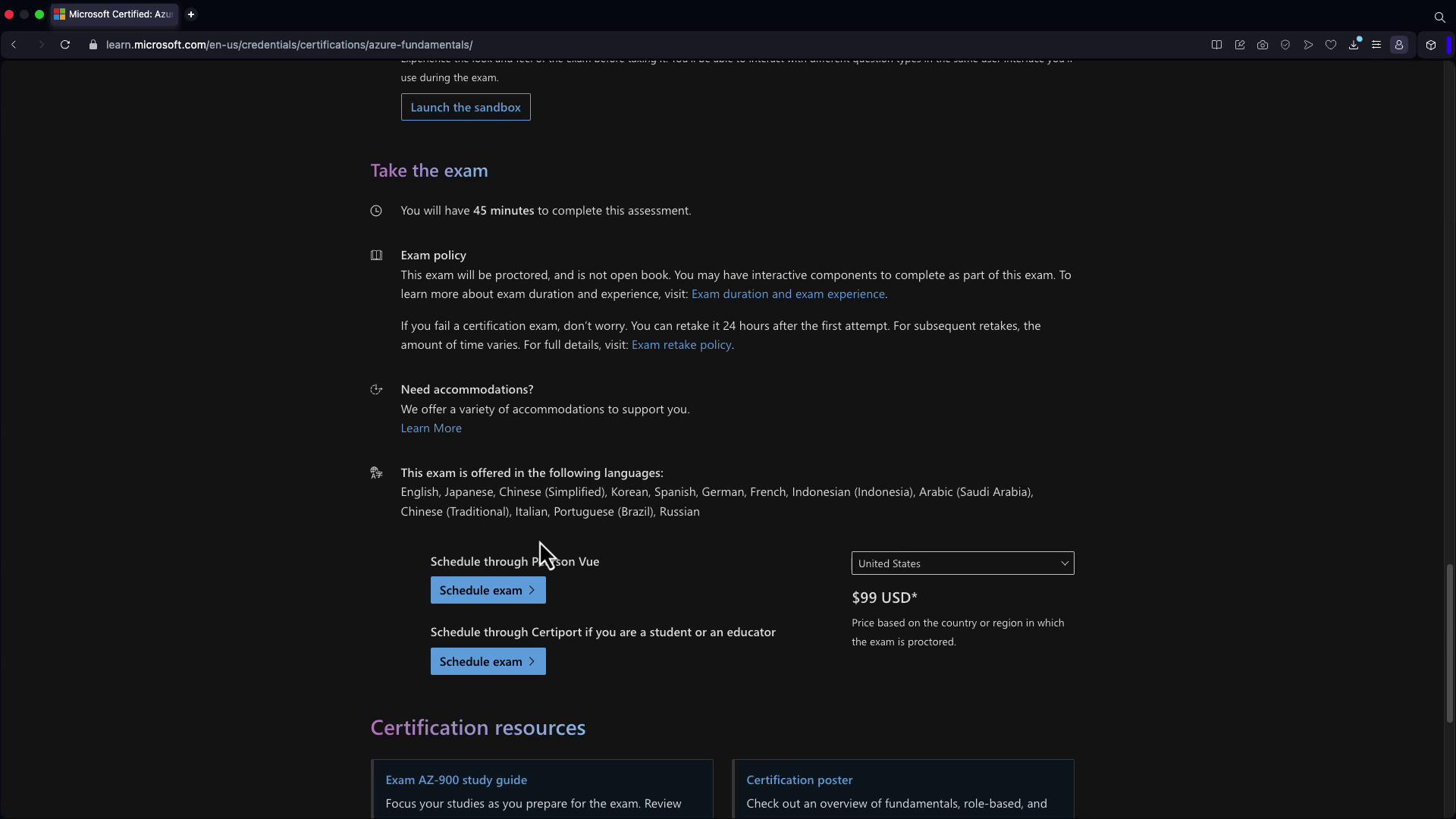Click Schedule exam under Pearson Vue
Viewport: 1456px width, 819px height.
coord(488,590)
